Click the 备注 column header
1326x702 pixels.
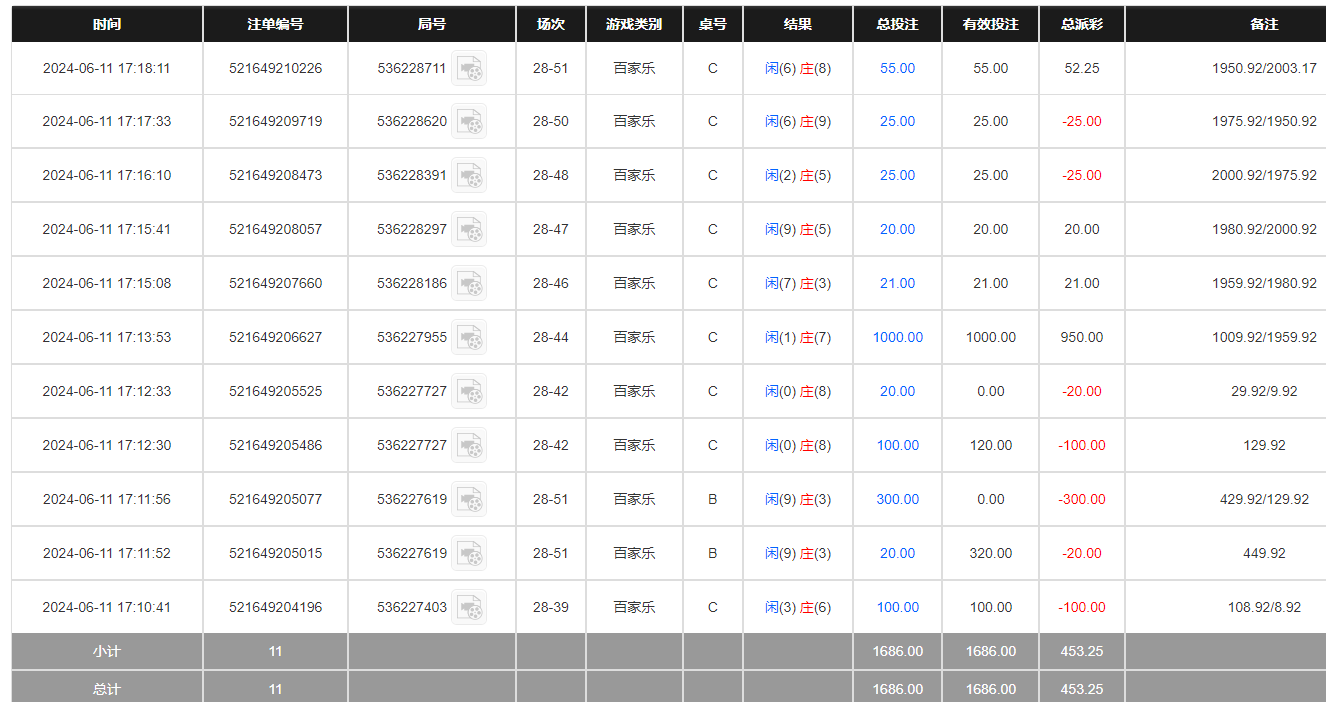click(1264, 24)
